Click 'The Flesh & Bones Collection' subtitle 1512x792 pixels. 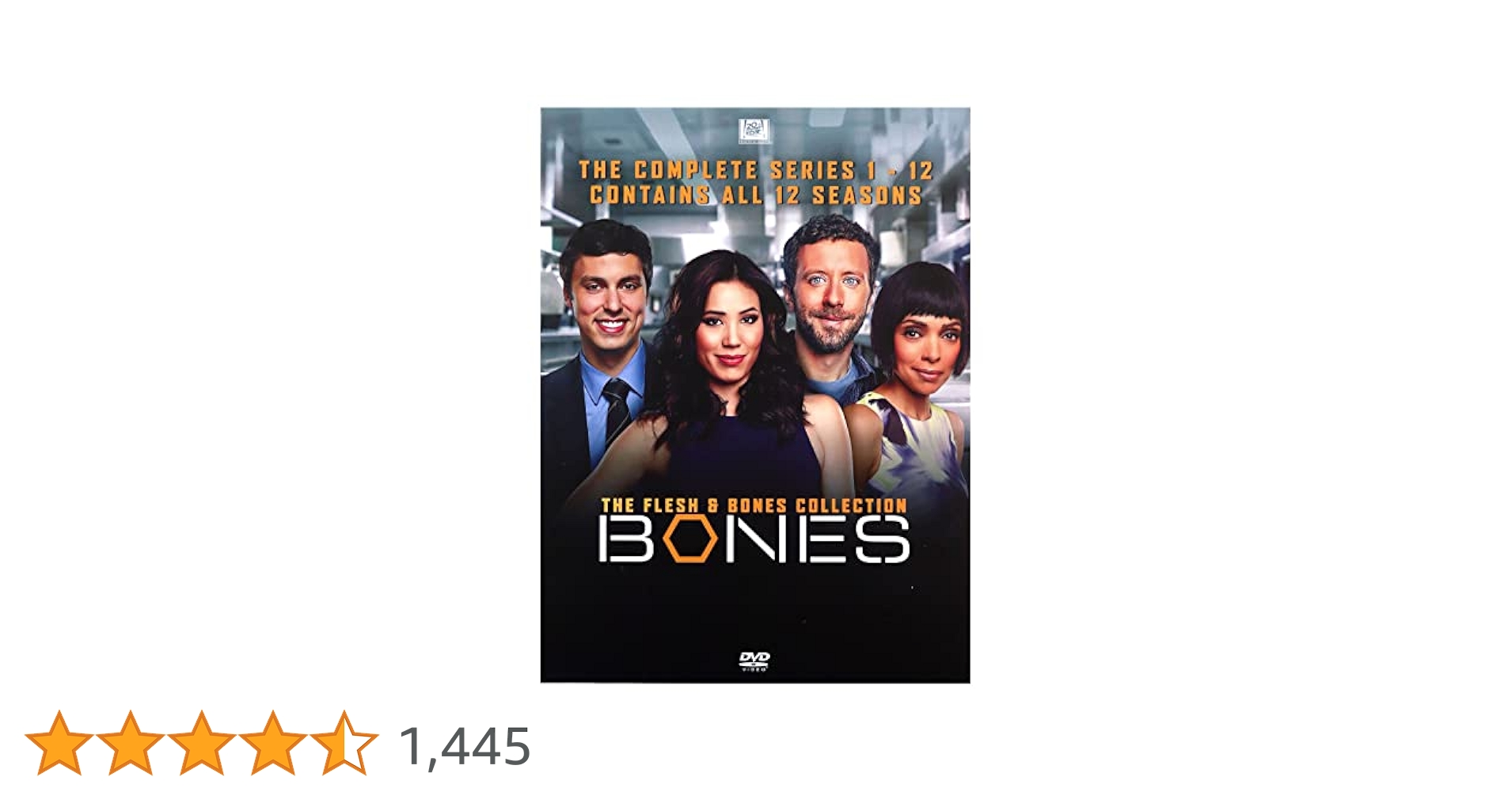point(754,505)
